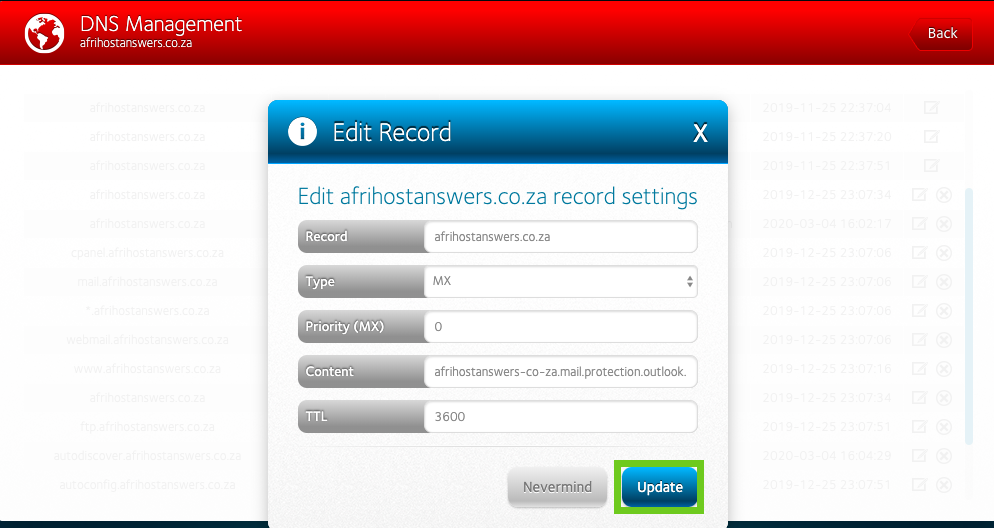The width and height of the screenshot is (994, 528).
Task: Delete the mail.afrihostanswers.co.za record via circle-x icon
Action: [x=944, y=281]
